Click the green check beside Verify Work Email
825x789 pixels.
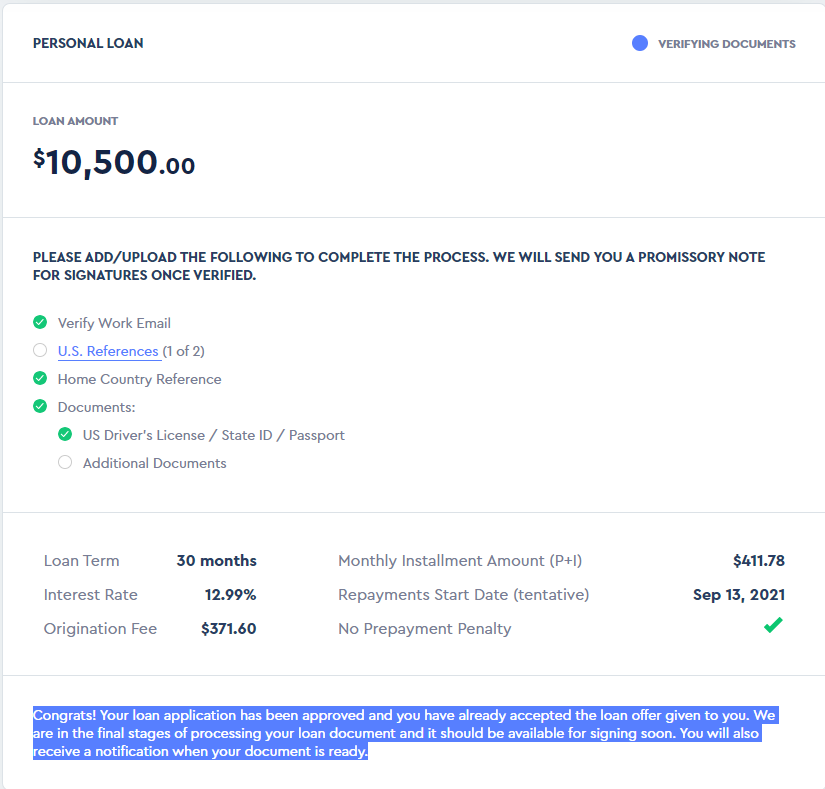click(x=40, y=322)
